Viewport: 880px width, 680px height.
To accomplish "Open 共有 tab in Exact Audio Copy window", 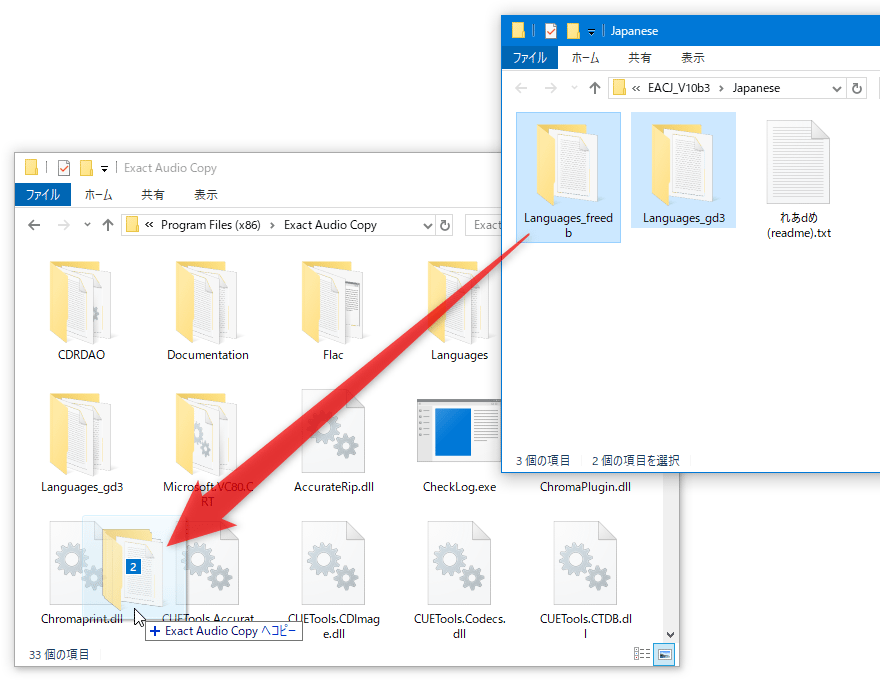I will click(x=153, y=195).
